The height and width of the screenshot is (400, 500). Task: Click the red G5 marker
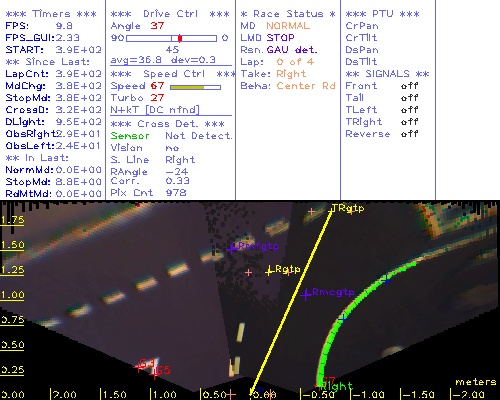point(154,374)
